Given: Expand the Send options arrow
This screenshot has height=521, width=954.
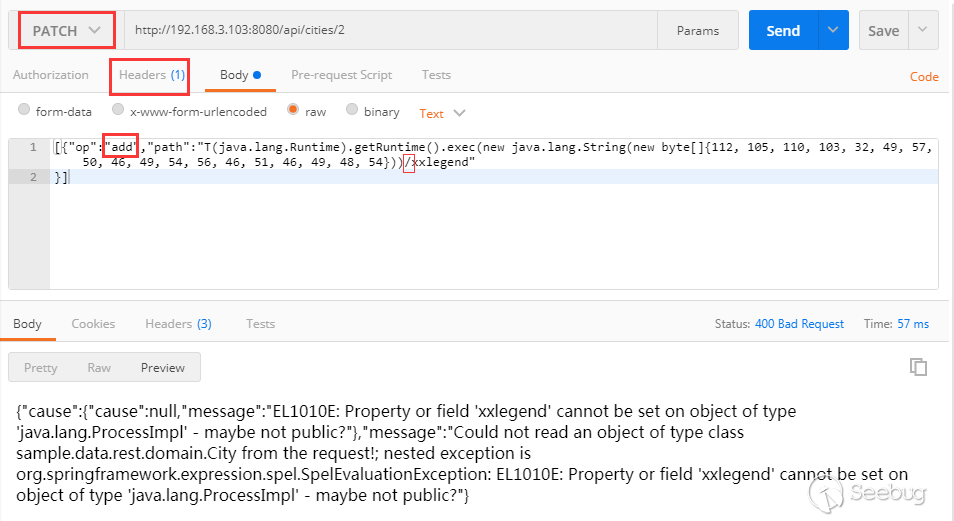Looking at the screenshot, I should [833, 30].
